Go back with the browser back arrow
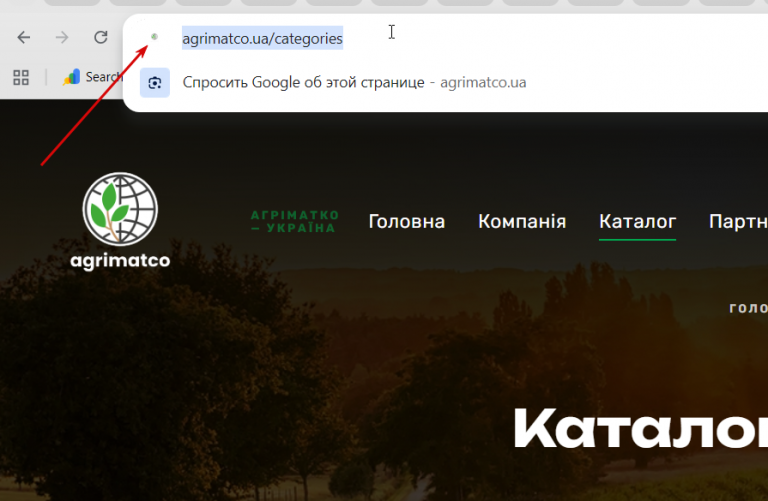The width and height of the screenshot is (768, 501). click(24, 37)
